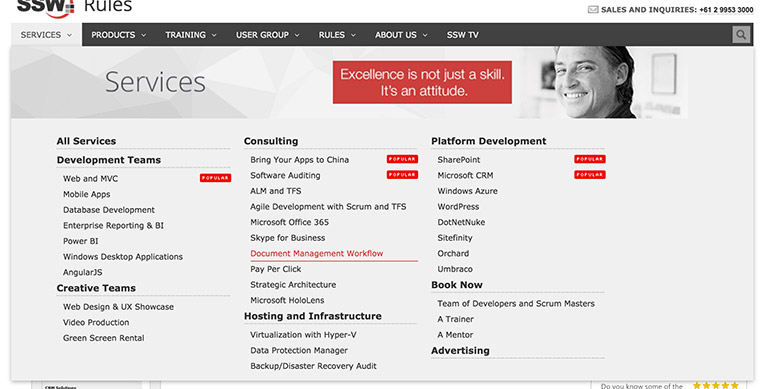Expand the Rules dropdown menu
760x389 pixels.
pos(337,35)
